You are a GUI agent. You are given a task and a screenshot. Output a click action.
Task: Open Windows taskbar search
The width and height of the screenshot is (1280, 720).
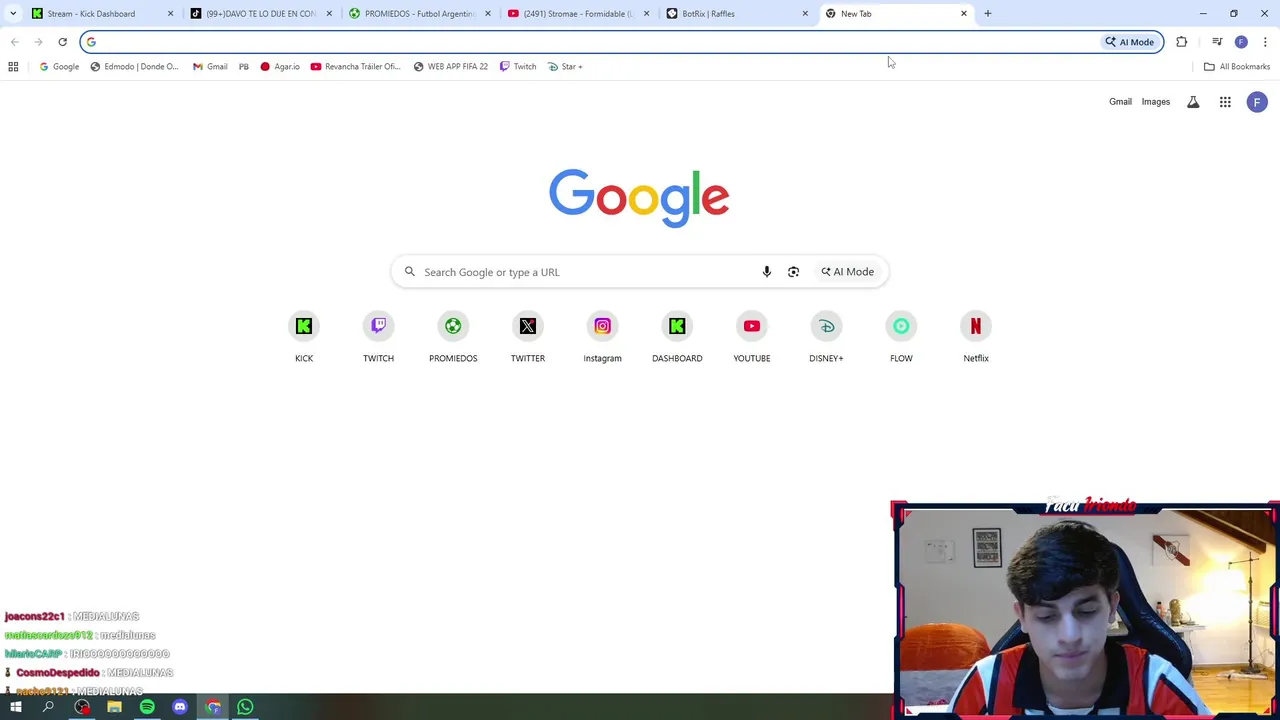pos(48,707)
